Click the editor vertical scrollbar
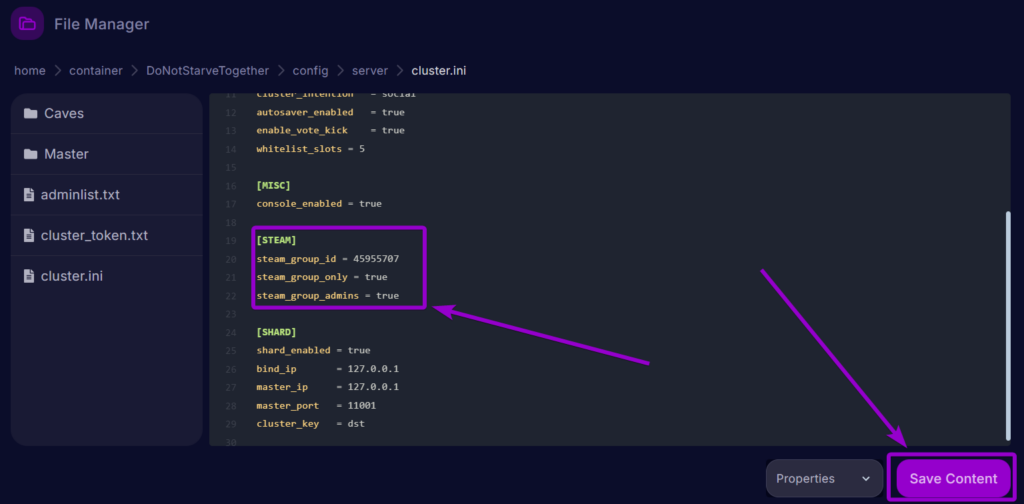Image resolution: width=1024 pixels, height=504 pixels. (1007, 325)
